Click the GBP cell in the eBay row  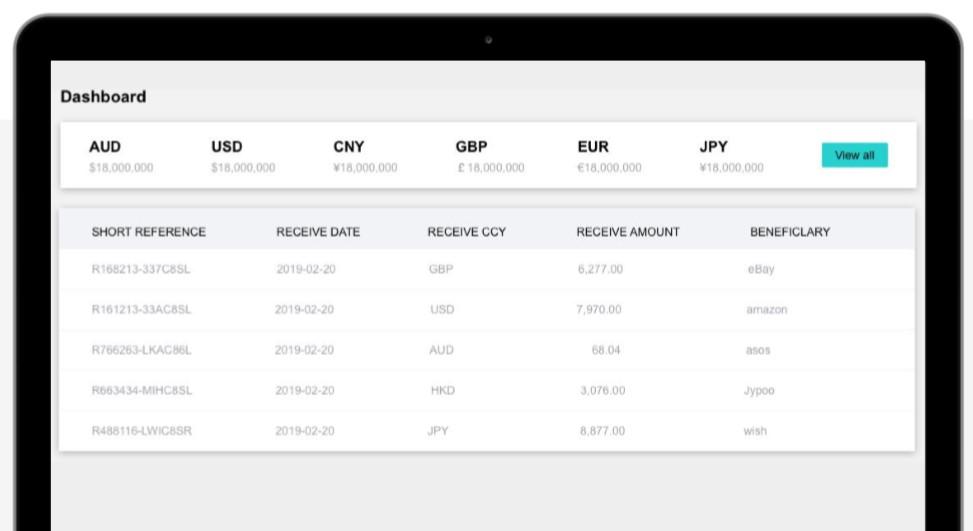441,269
